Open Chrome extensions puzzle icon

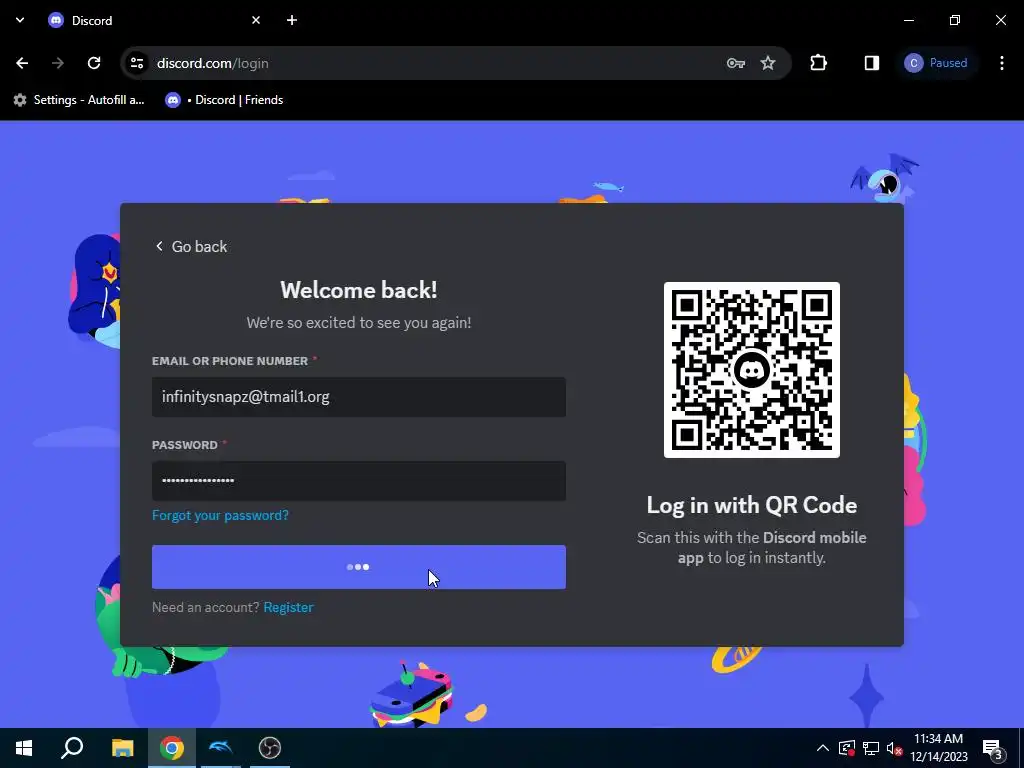pyautogui.click(x=818, y=63)
